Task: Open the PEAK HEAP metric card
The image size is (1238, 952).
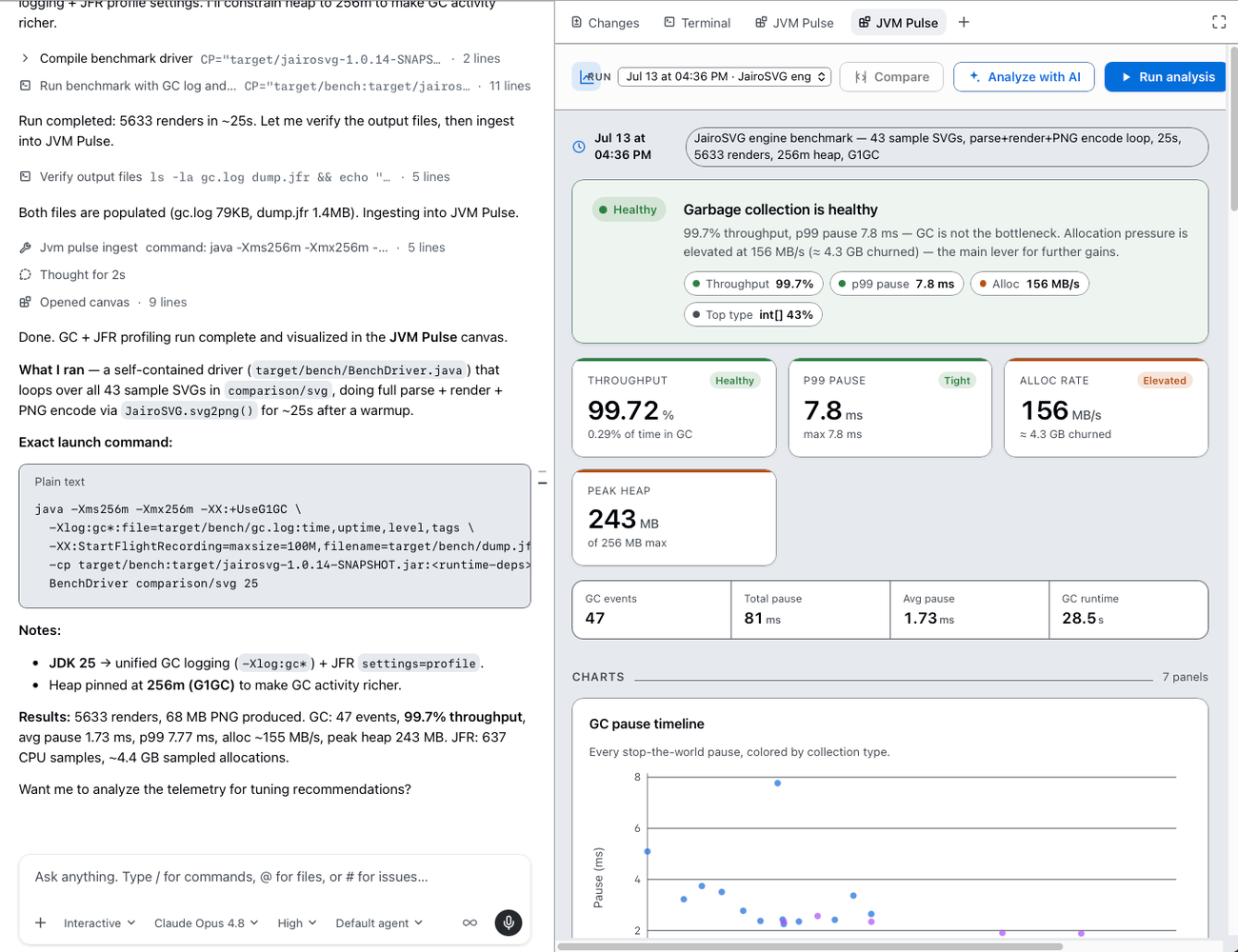Action: click(x=674, y=517)
